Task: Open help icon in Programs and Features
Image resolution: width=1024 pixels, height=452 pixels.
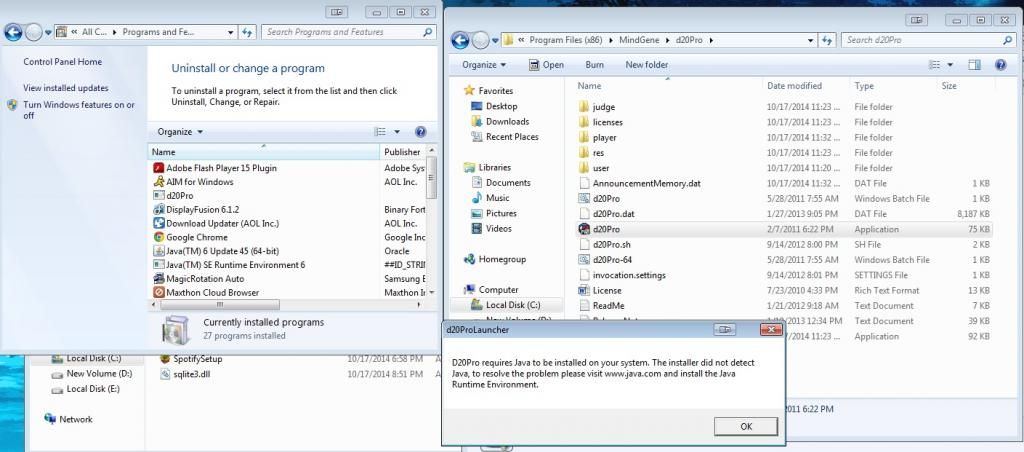Action: pyautogui.click(x=421, y=132)
